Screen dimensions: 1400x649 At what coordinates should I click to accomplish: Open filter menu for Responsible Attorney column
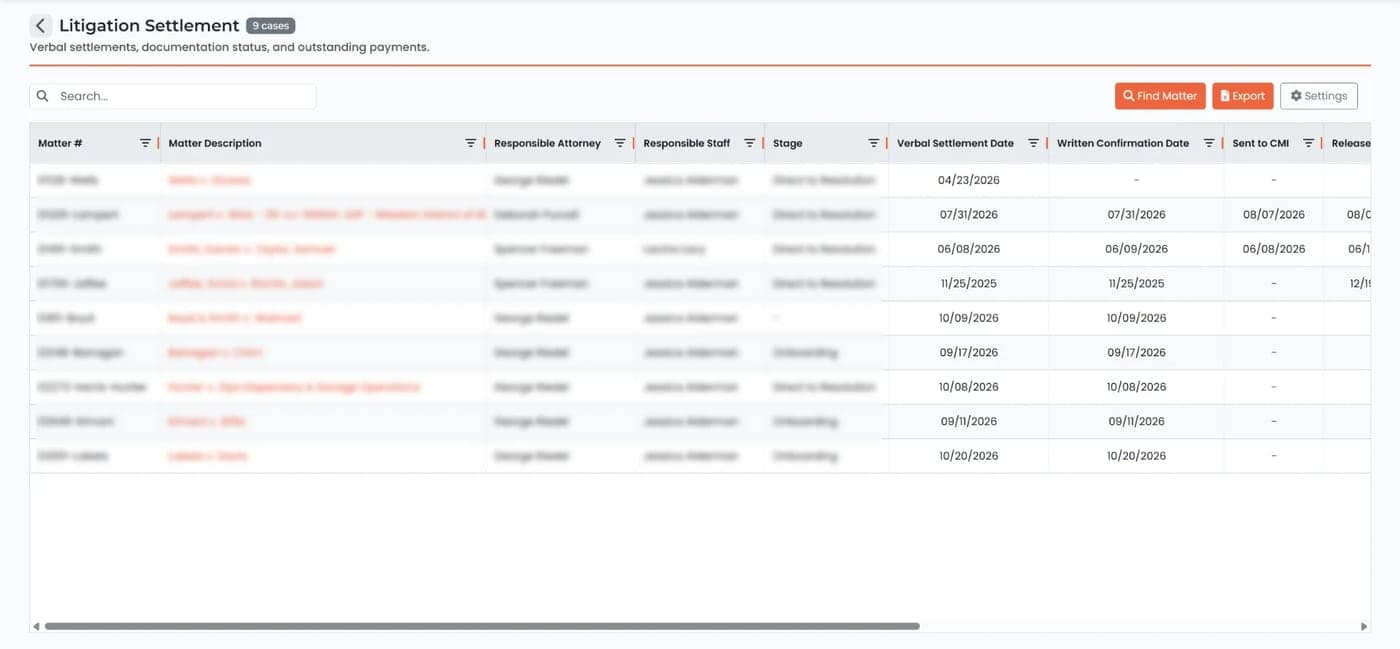(620, 143)
